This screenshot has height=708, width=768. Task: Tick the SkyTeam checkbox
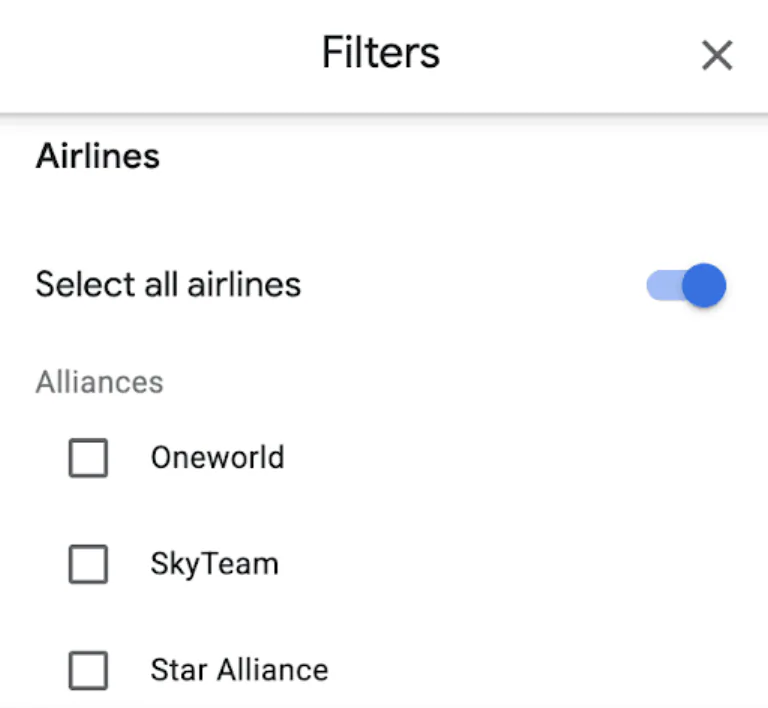[x=88, y=565]
